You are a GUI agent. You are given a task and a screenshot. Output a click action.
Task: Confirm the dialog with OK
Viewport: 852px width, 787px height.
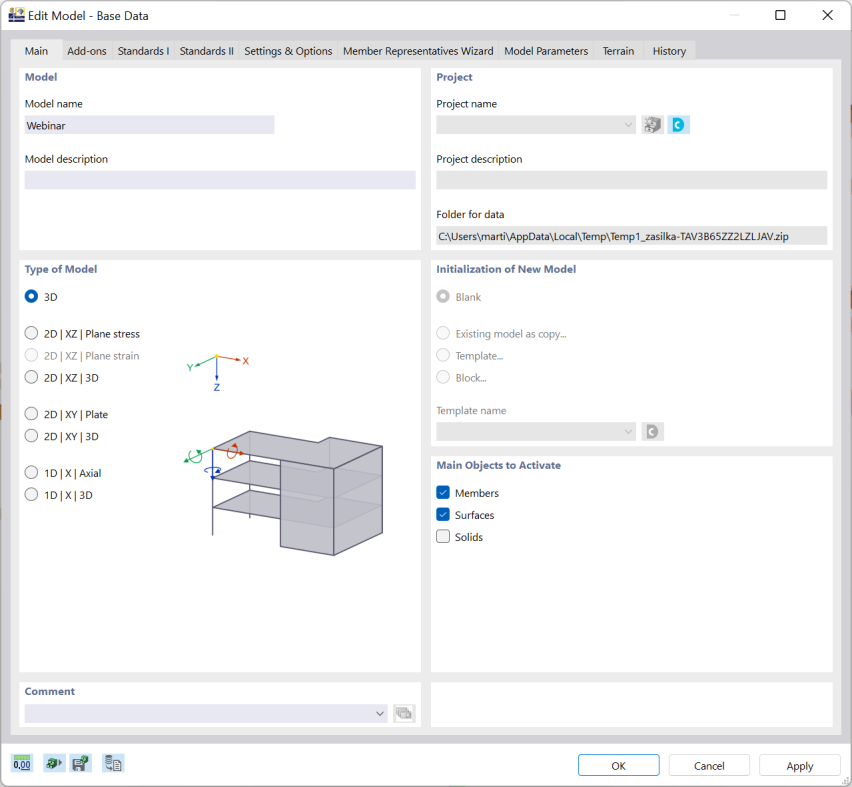[x=618, y=765]
